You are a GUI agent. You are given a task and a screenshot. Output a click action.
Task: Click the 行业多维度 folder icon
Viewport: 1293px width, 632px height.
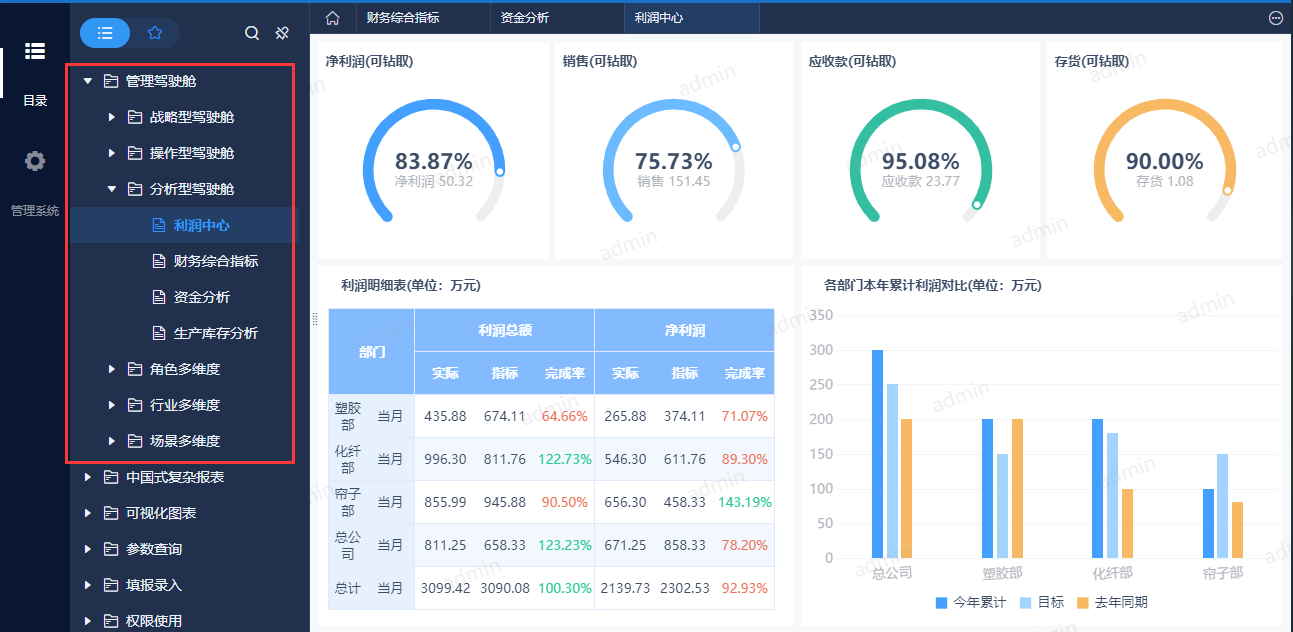135,405
